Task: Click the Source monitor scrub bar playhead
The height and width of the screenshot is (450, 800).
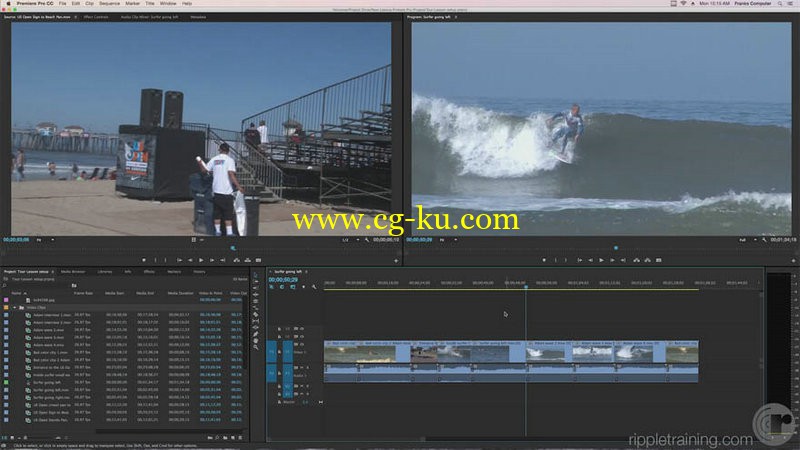Action: (233, 248)
